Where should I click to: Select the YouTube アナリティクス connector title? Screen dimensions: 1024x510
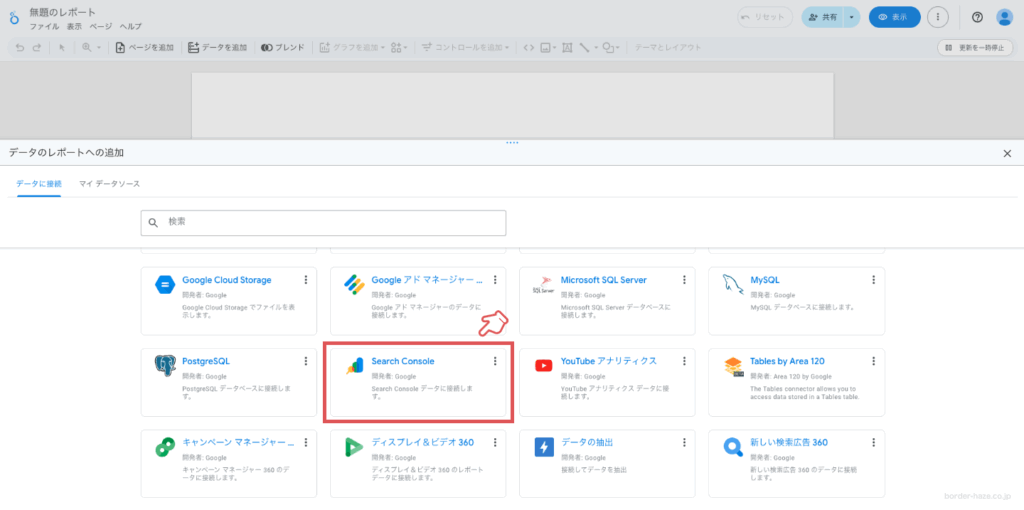pos(609,361)
